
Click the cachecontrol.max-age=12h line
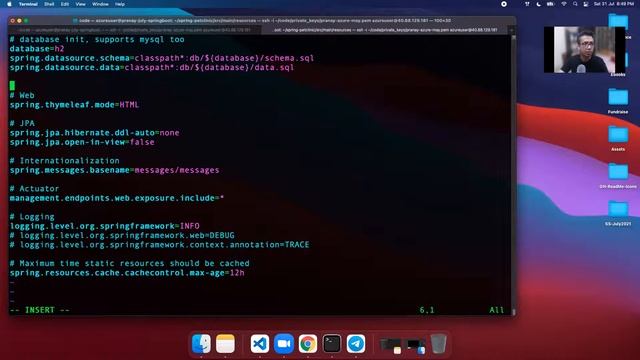[x=127, y=273]
